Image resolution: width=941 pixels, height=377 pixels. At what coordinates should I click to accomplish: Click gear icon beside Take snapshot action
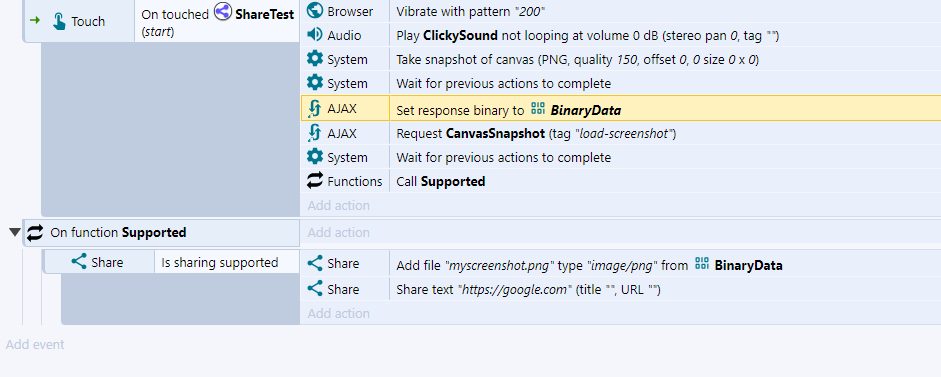(314, 59)
